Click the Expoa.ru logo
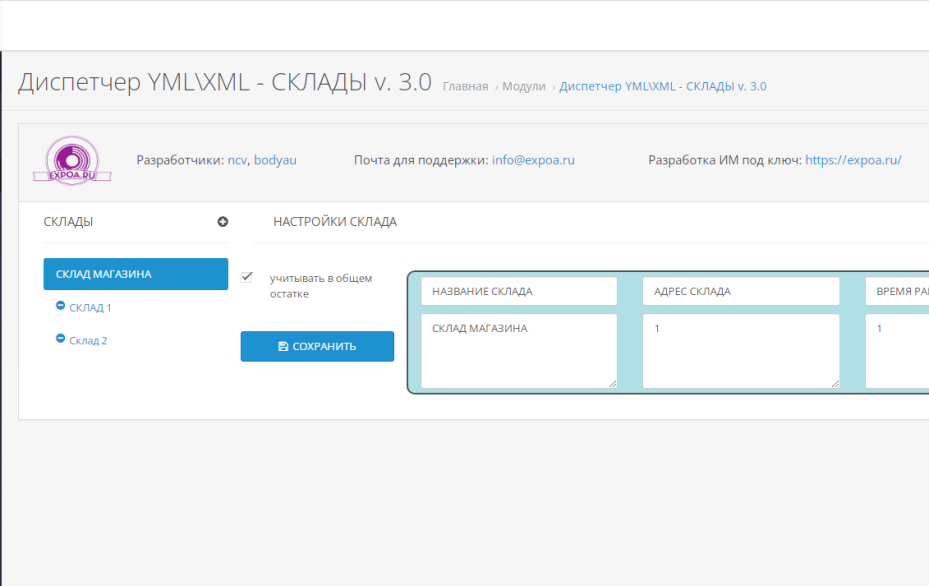929x586 pixels. [x=72, y=160]
